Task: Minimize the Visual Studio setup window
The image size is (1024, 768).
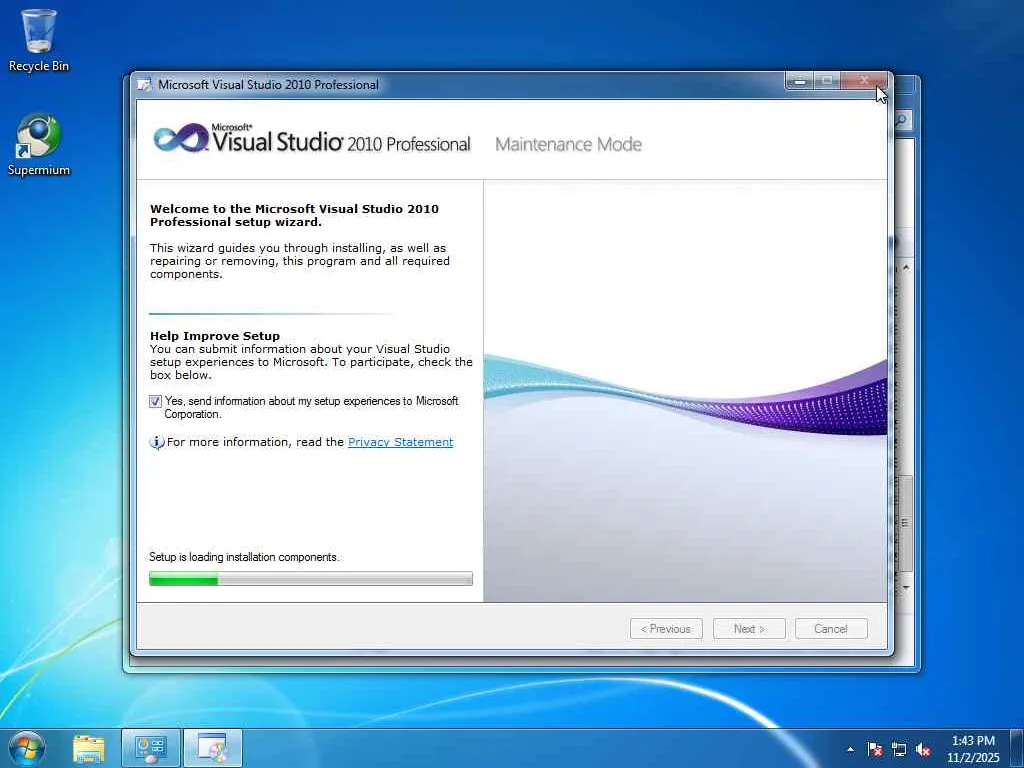Action: (x=799, y=81)
